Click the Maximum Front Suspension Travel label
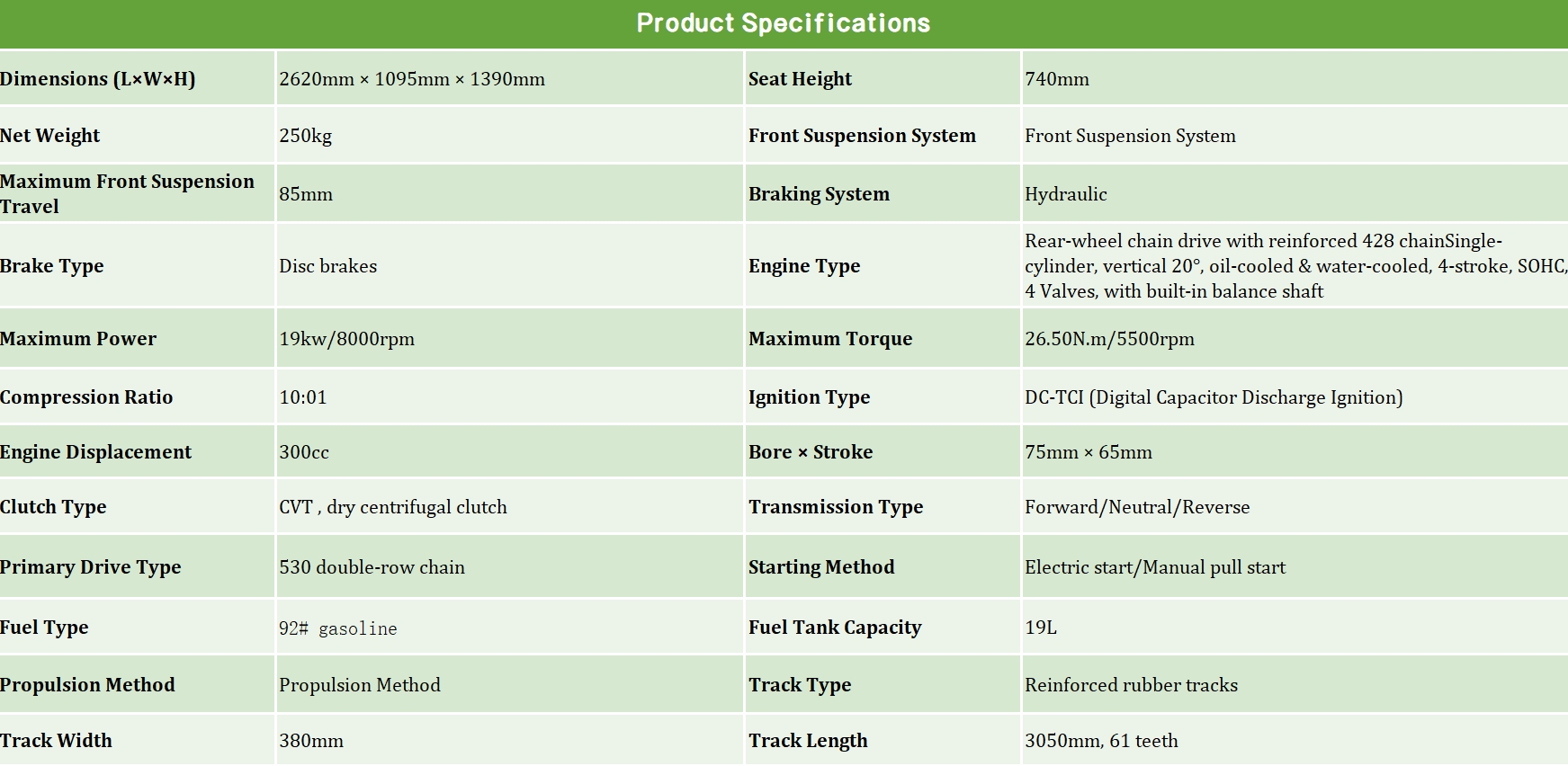This screenshot has height=766, width=1568. coord(127,193)
